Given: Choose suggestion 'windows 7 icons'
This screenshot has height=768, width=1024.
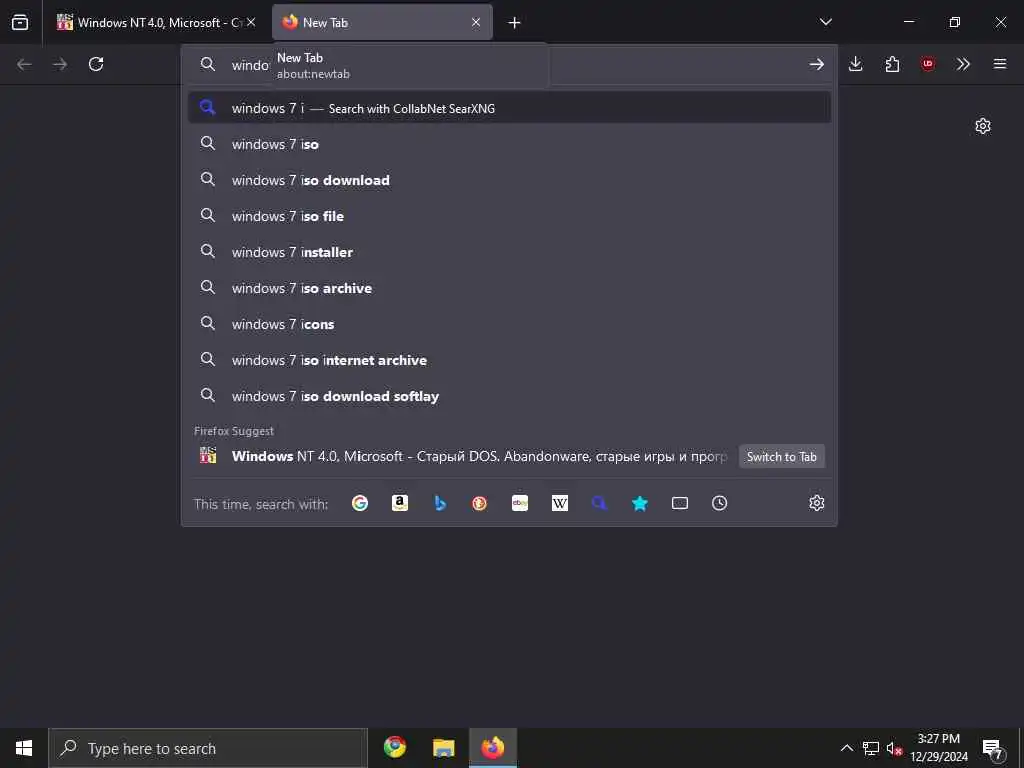Looking at the screenshot, I should tap(509, 323).
